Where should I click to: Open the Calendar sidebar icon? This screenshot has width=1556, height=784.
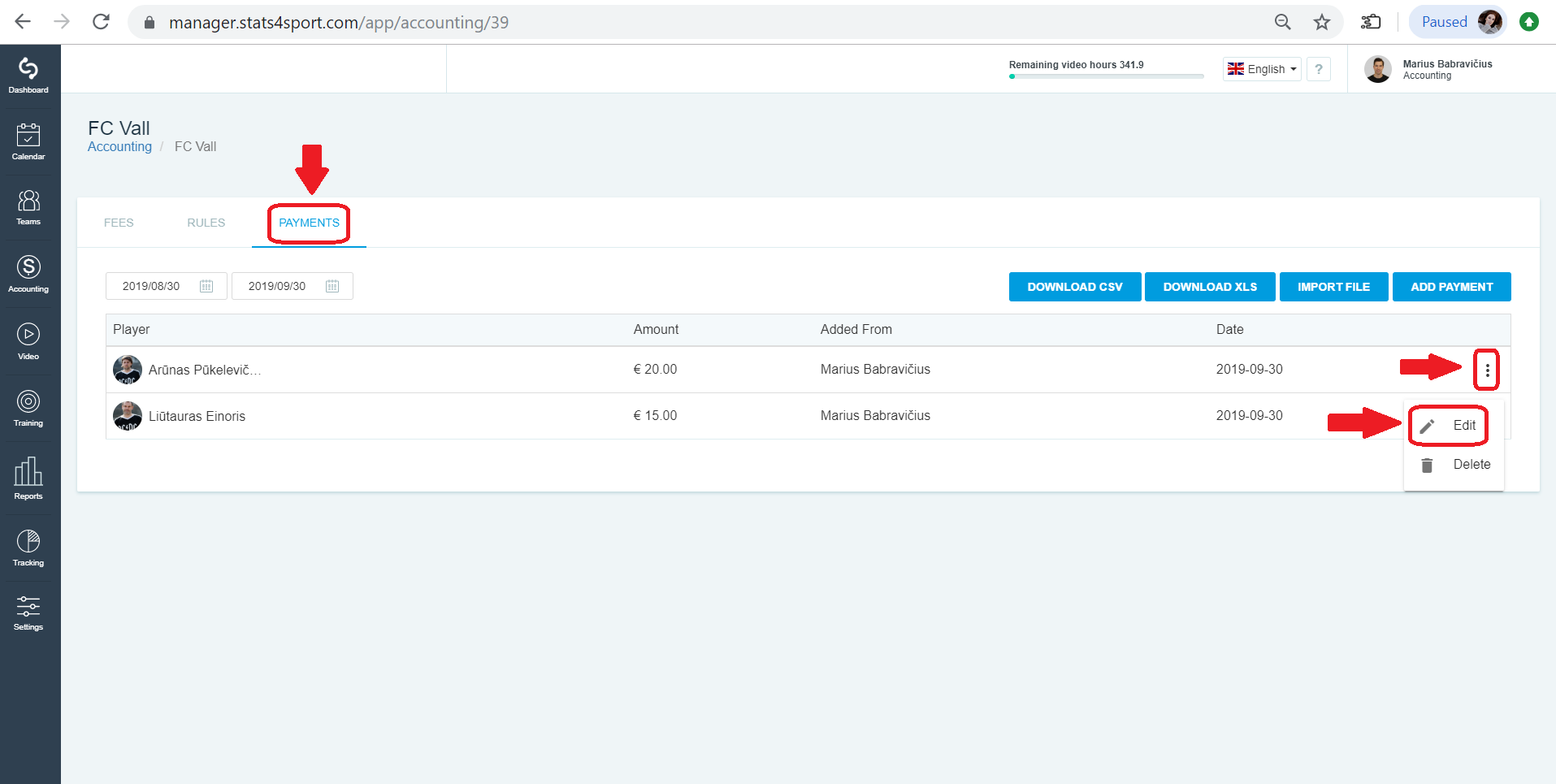(x=28, y=142)
